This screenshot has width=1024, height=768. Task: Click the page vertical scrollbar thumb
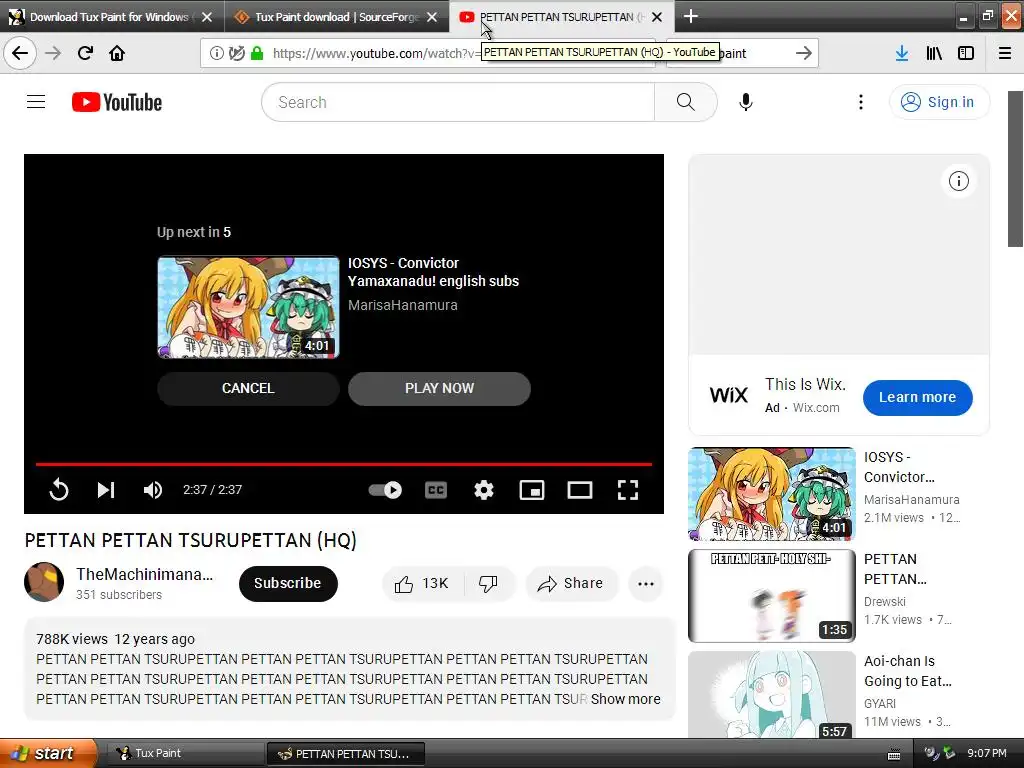pos(1015,169)
